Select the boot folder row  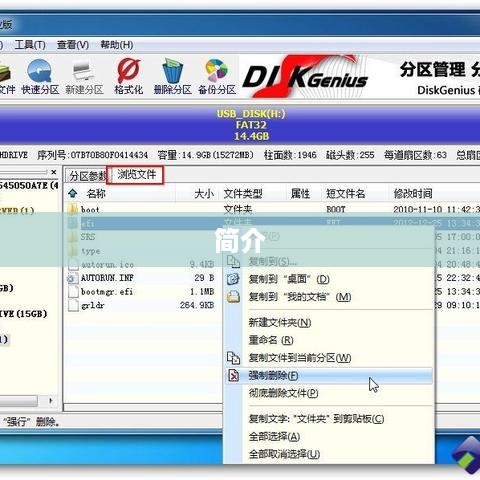[x=272, y=210]
